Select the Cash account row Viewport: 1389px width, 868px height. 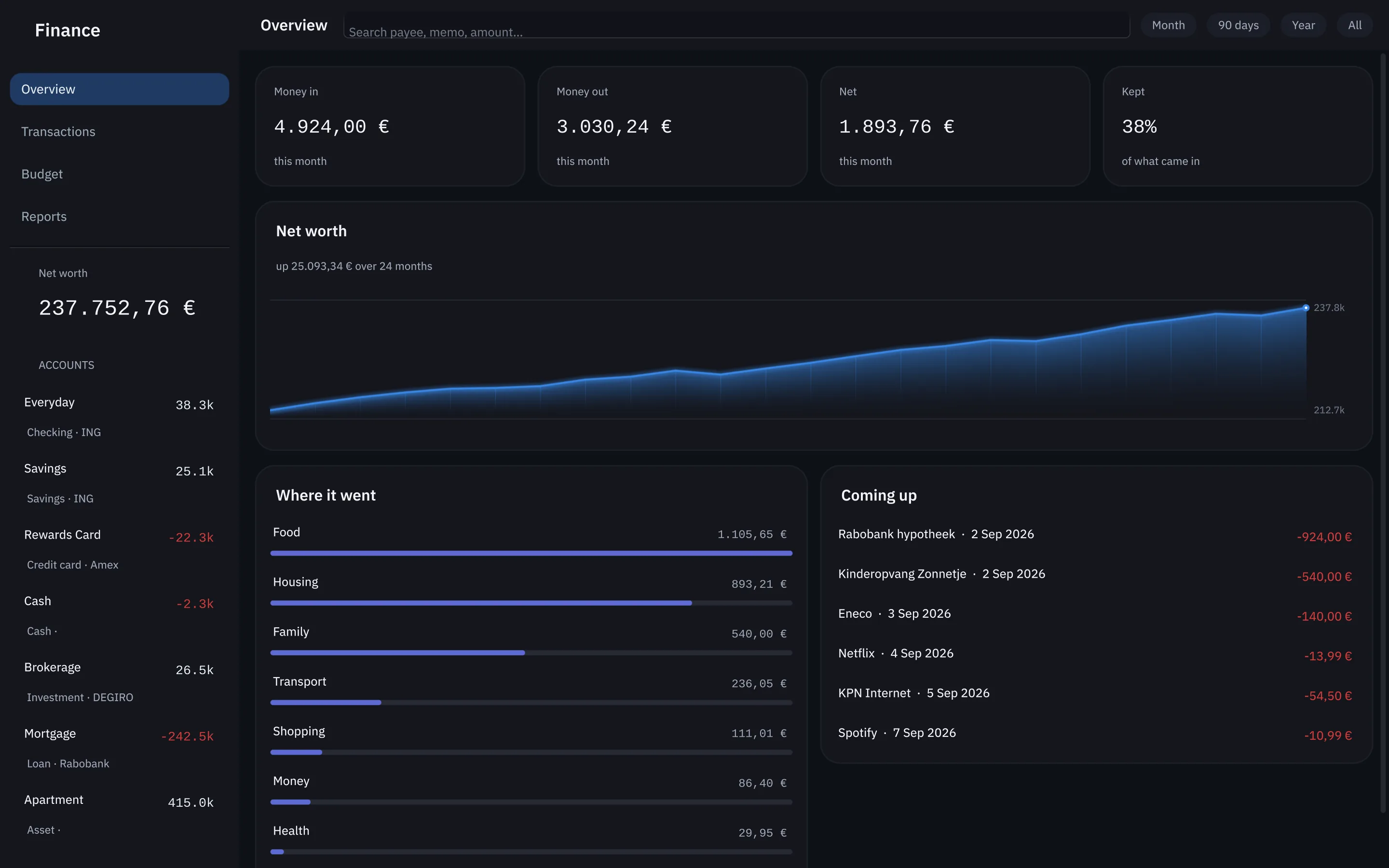point(120,615)
